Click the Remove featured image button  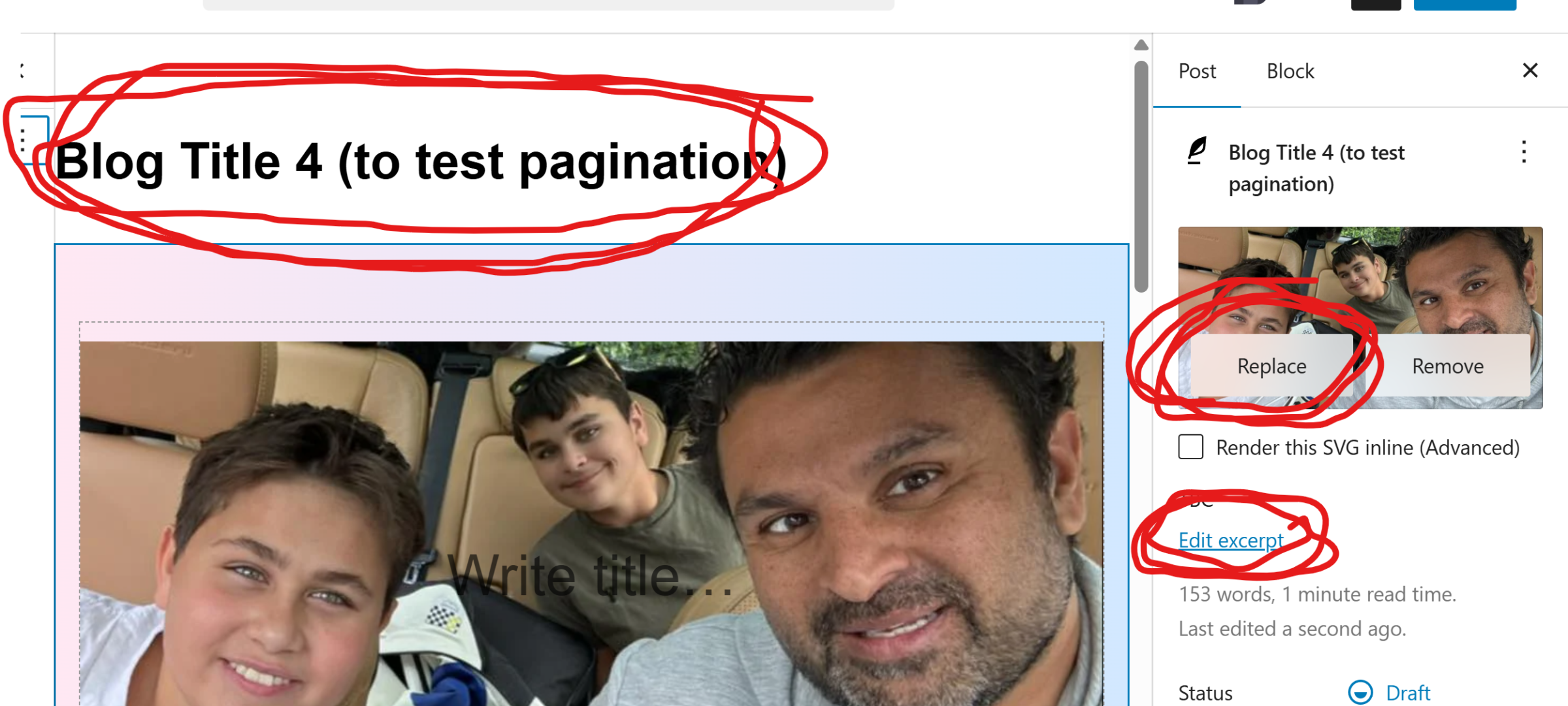[x=1448, y=366]
